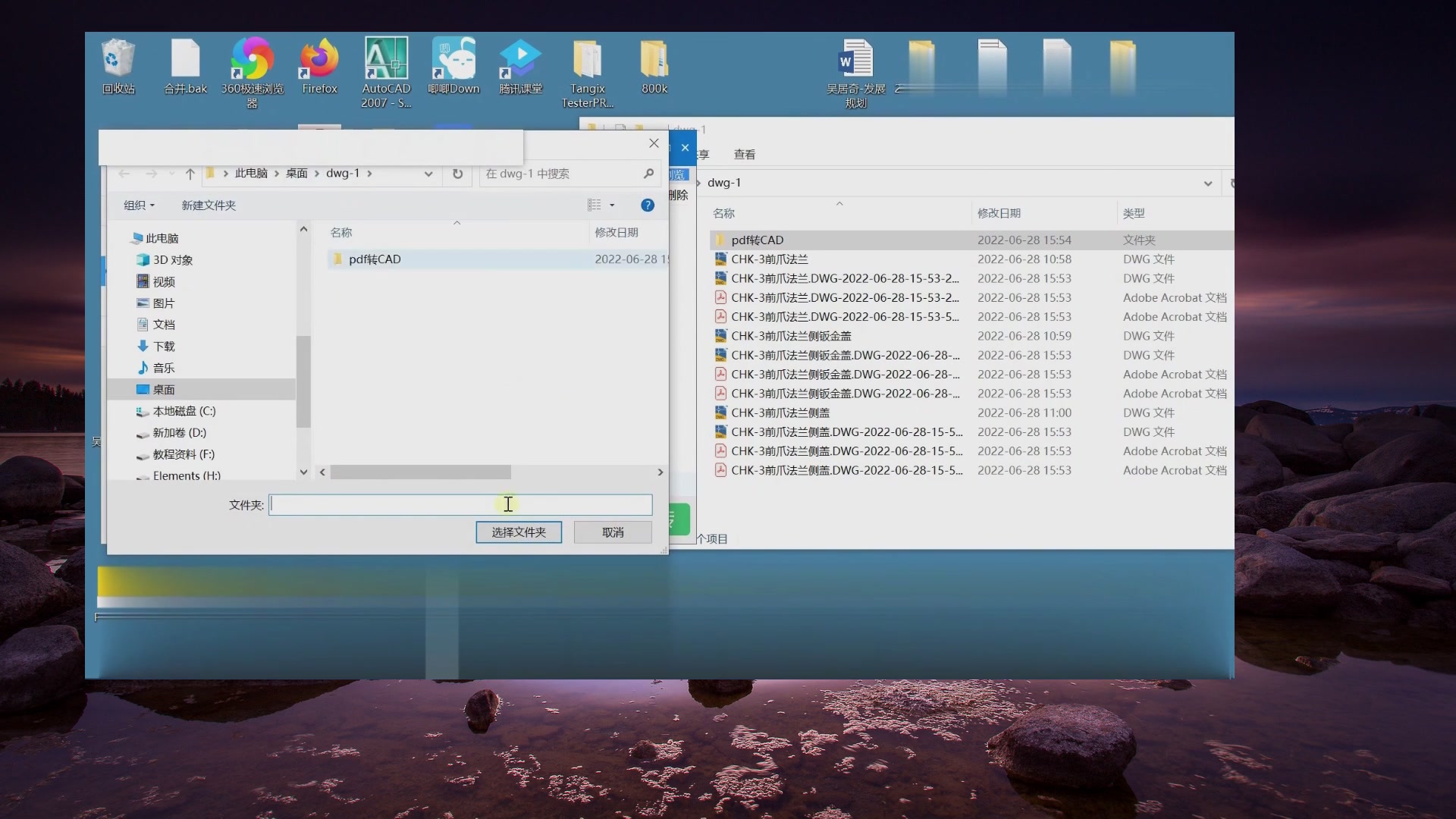Open the 组织 dropdown menu

(139, 205)
